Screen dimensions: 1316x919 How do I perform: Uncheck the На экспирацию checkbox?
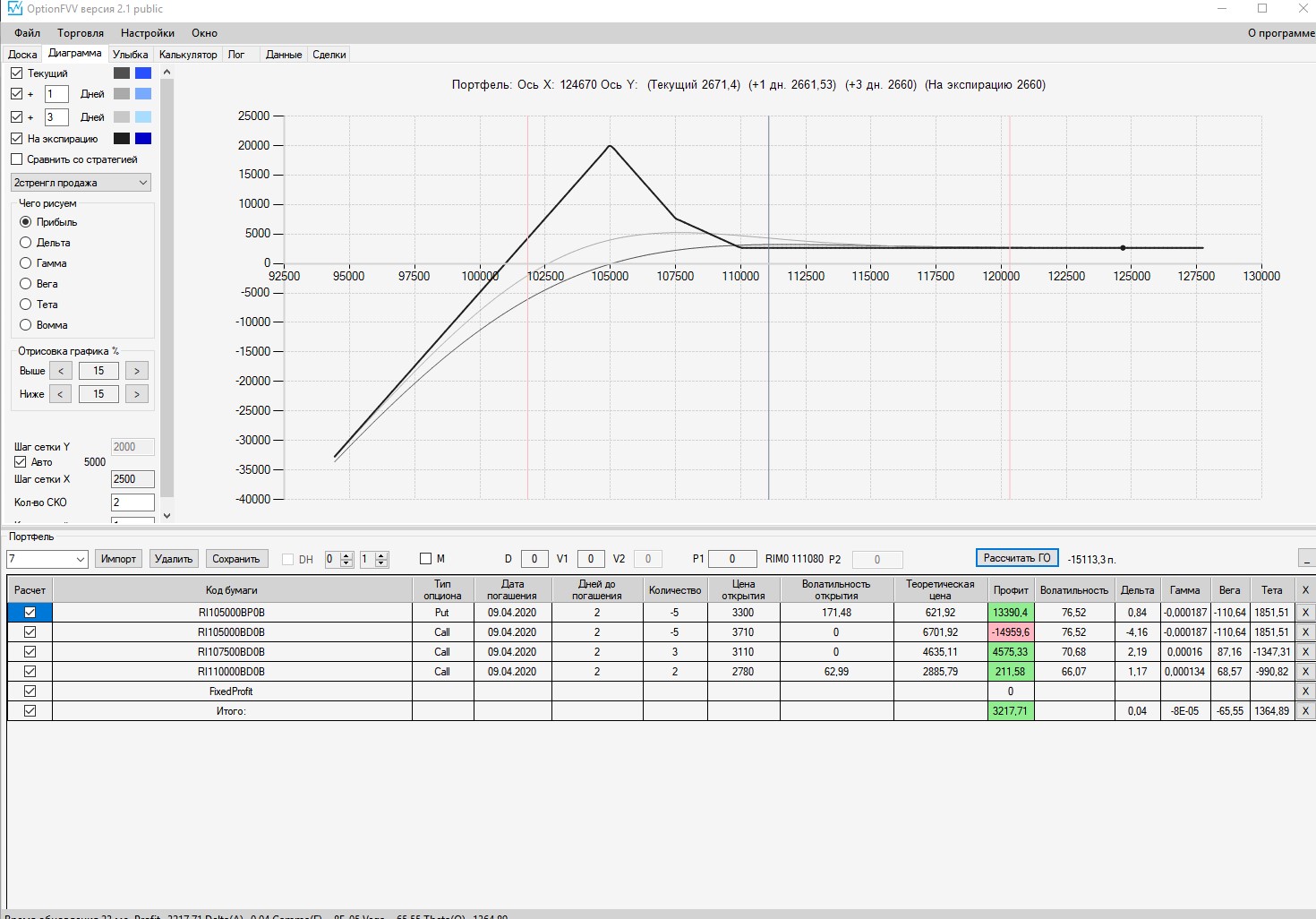click(x=17, y=139)
